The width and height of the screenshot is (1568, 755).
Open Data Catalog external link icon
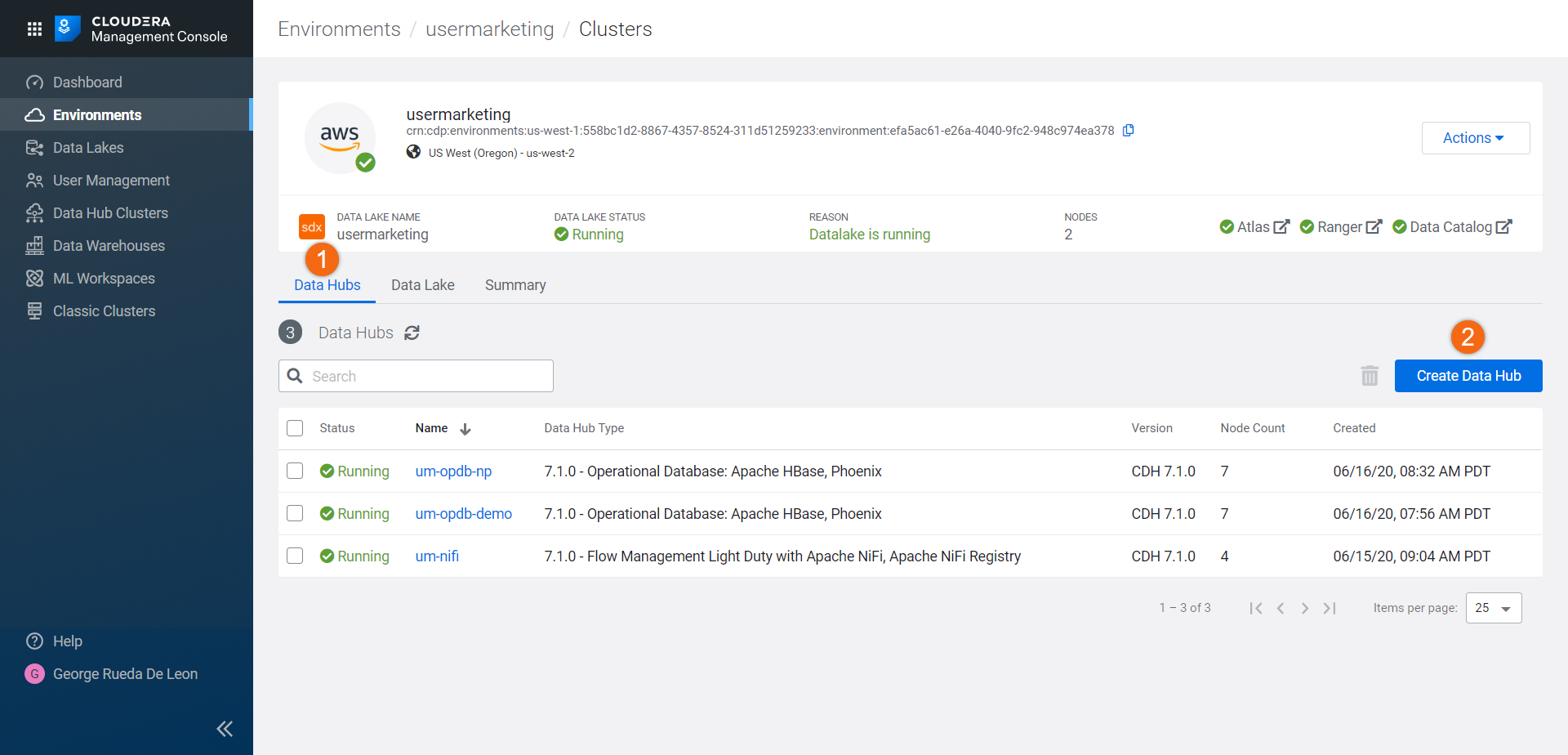1504,227
